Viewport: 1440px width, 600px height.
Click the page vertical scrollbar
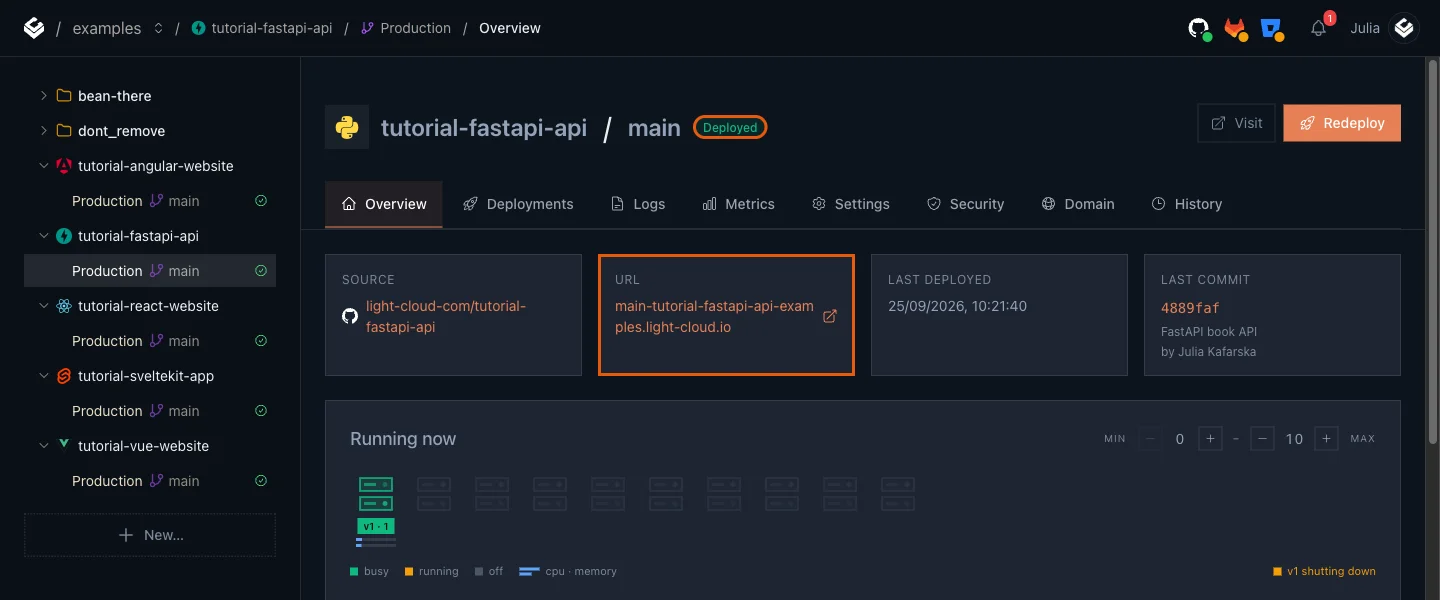coord(1433,250)
